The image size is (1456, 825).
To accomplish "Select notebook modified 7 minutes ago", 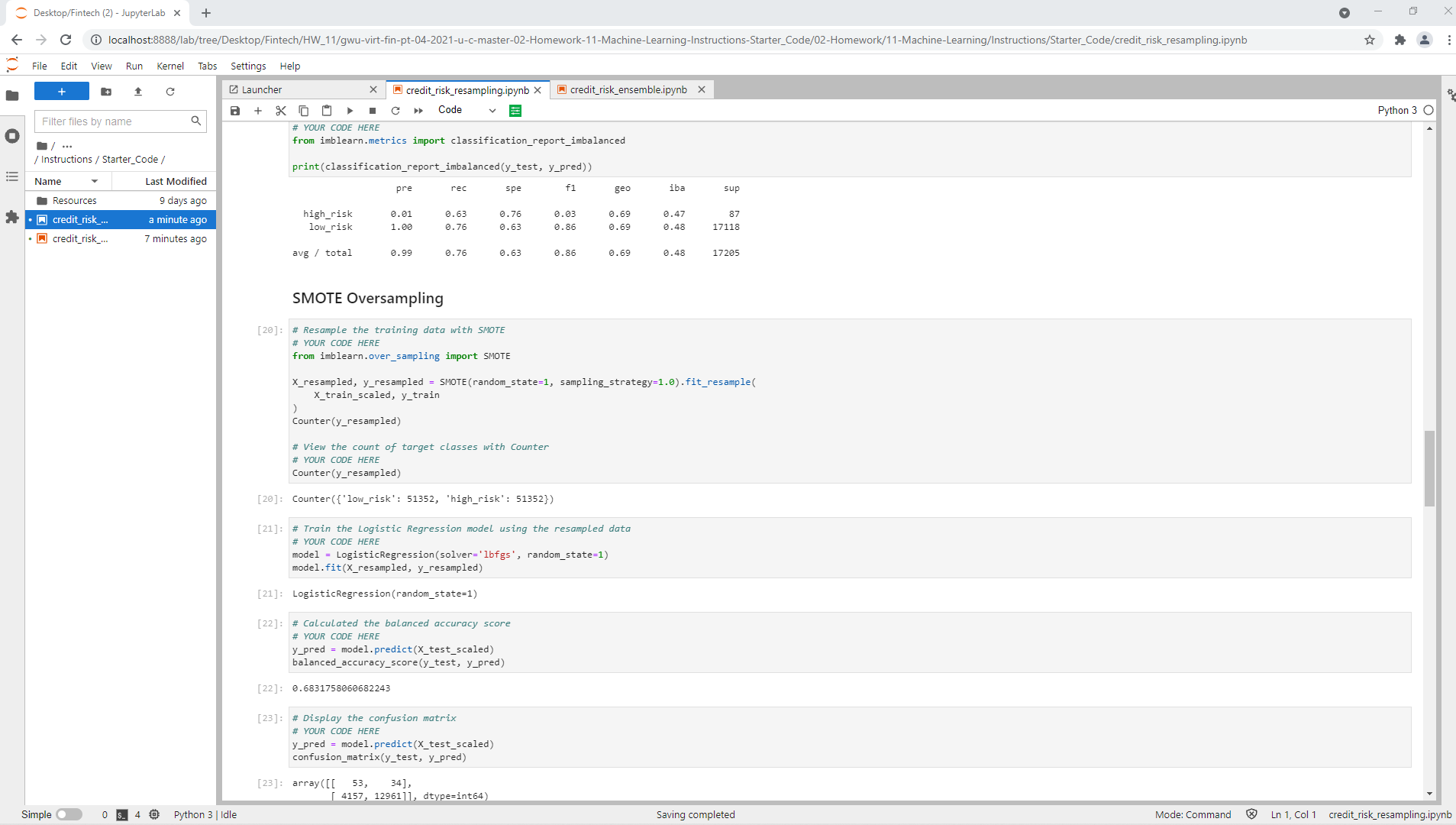I will point(121,238).
